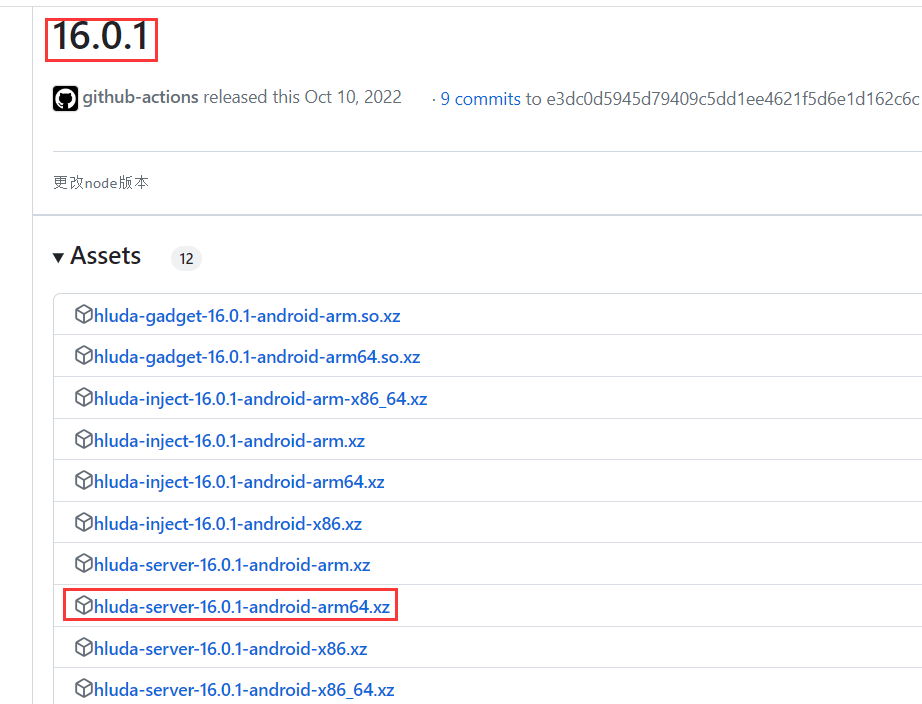Open the 9 commits link
Image resolution: width=922 pixels, height=704 pixels.
pyautogui.click(x=480, y=99)
